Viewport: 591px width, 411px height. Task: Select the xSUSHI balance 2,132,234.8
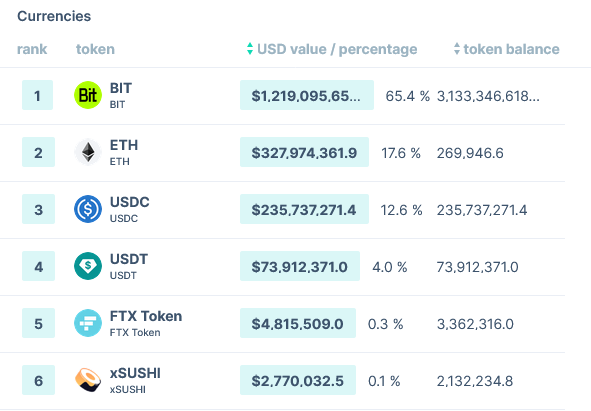[x=475, y=381]
